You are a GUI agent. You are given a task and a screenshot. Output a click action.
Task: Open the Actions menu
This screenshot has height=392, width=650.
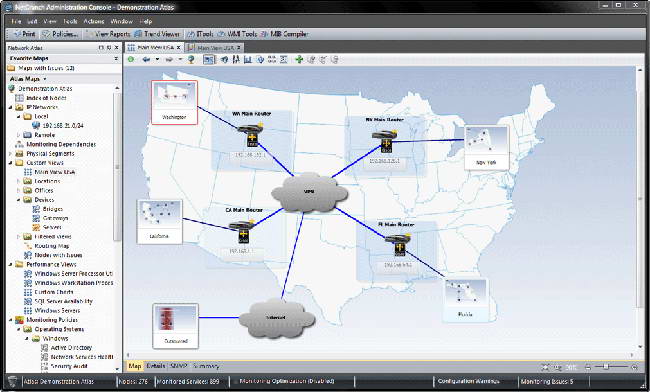(94, 21)
